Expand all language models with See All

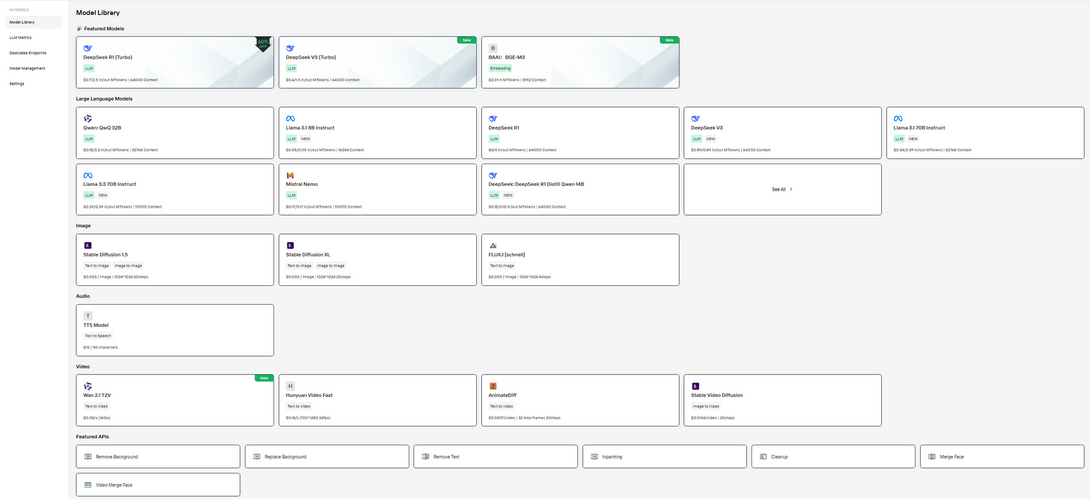pyautogui.click(x=782, y=189)
